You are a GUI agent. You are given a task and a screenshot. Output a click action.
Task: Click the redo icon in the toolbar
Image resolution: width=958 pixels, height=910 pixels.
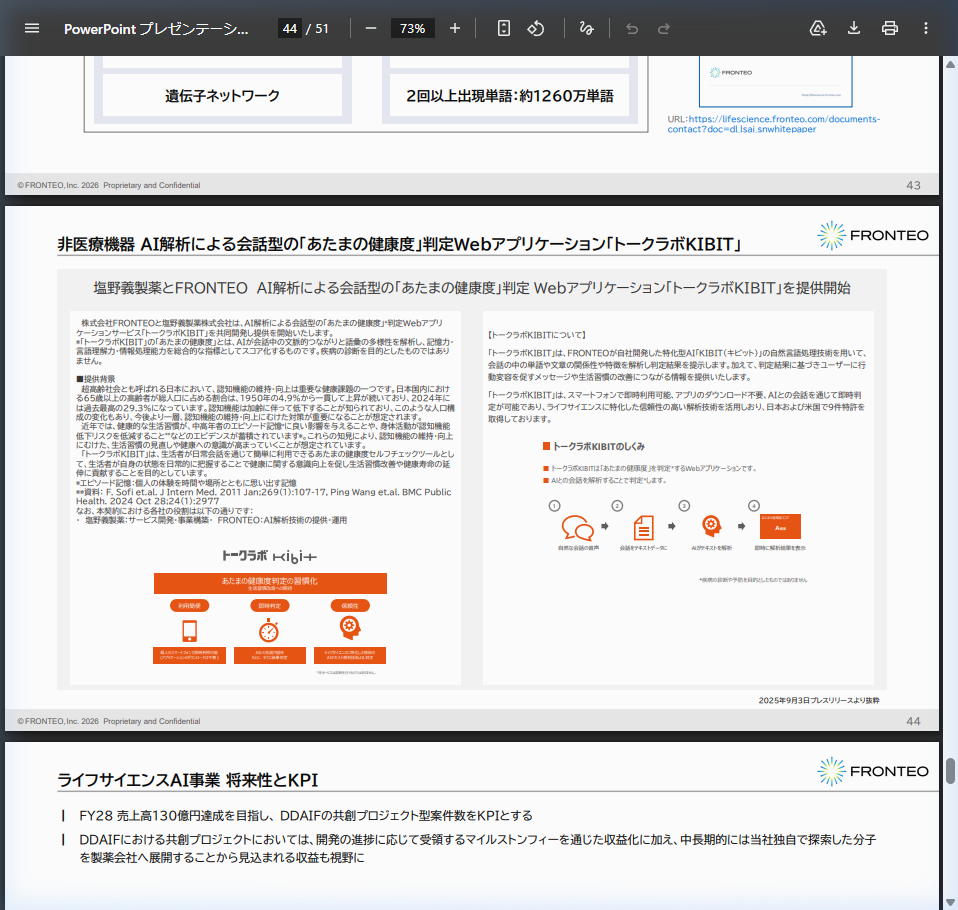point(662,28)
